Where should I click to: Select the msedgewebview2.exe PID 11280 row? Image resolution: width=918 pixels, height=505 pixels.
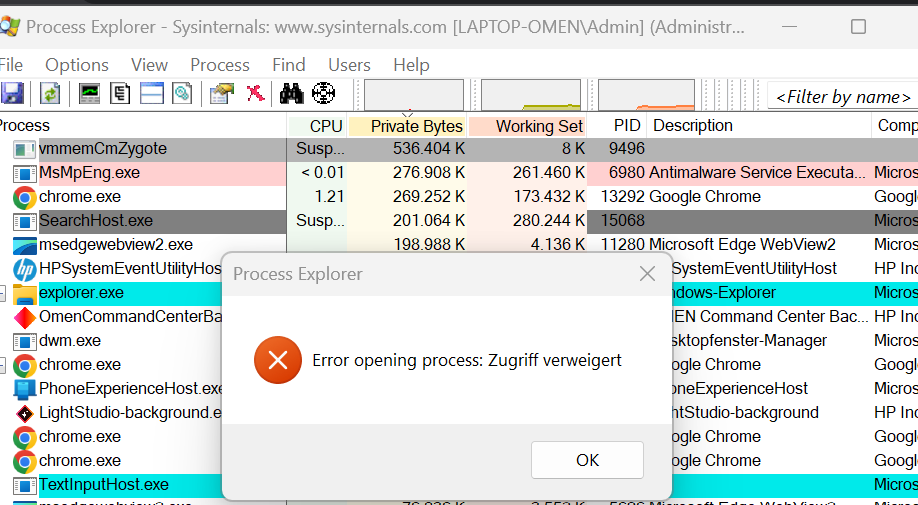pos(459,246)
